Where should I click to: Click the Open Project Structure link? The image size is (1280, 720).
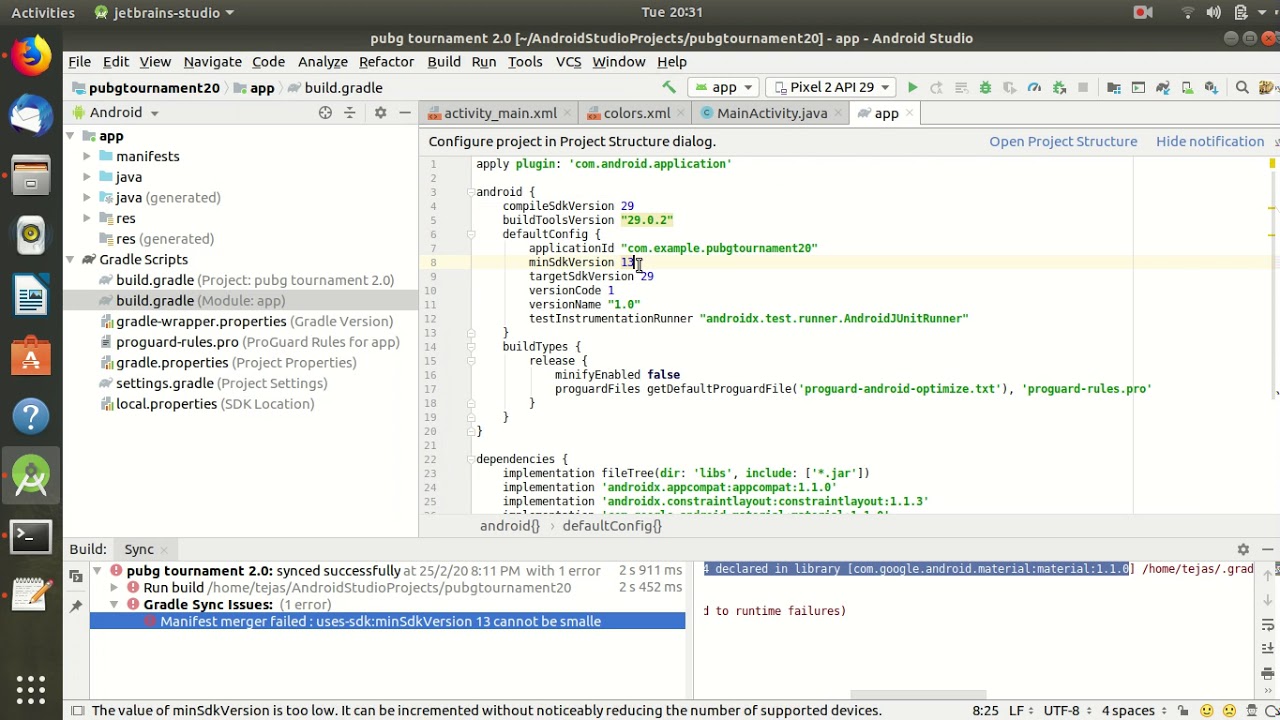click(1063, 142)
